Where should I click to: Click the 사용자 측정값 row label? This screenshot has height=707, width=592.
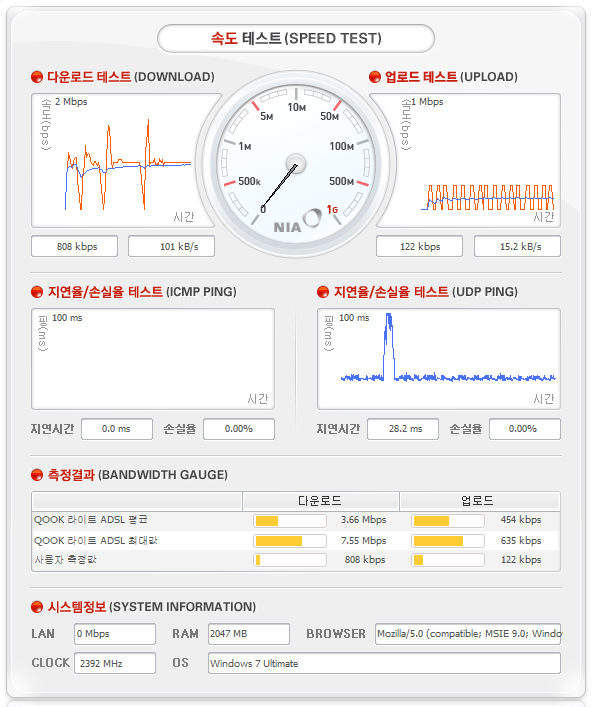pyautogui.click(x=65, y=560)
